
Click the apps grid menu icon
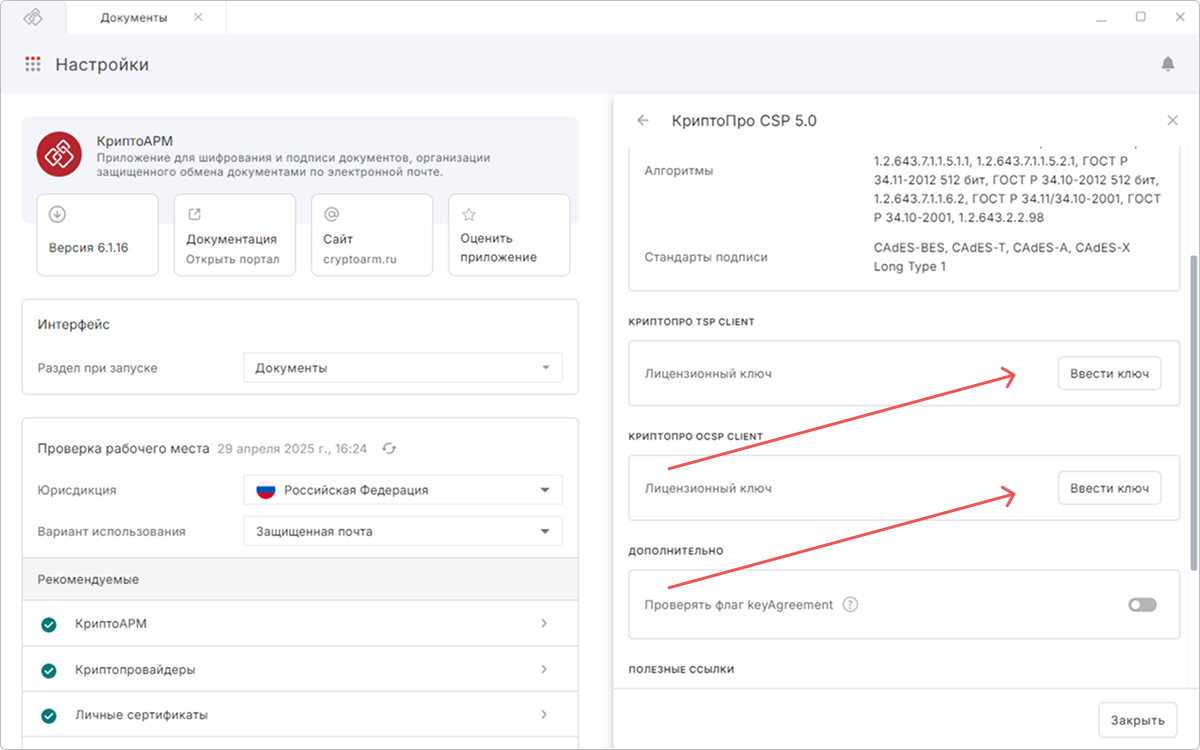[x=33, y=64]
